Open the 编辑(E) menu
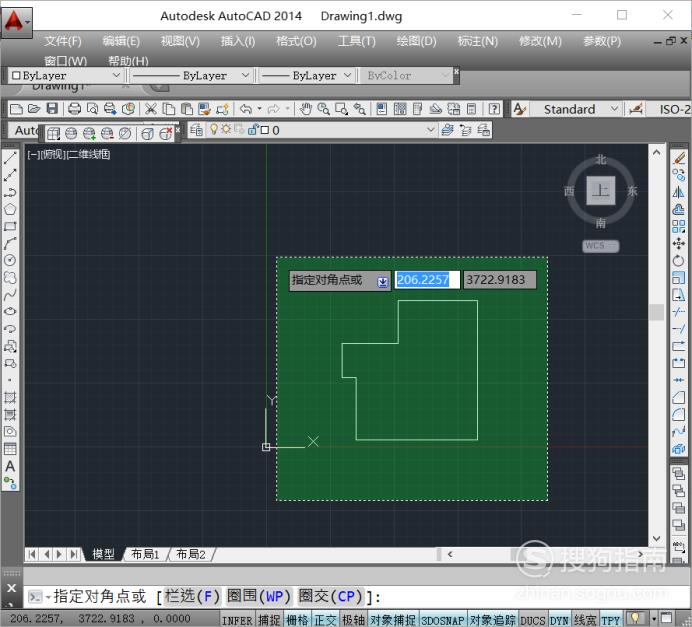Viewport: 692px width, 627px height. click(x=121, y=41)
